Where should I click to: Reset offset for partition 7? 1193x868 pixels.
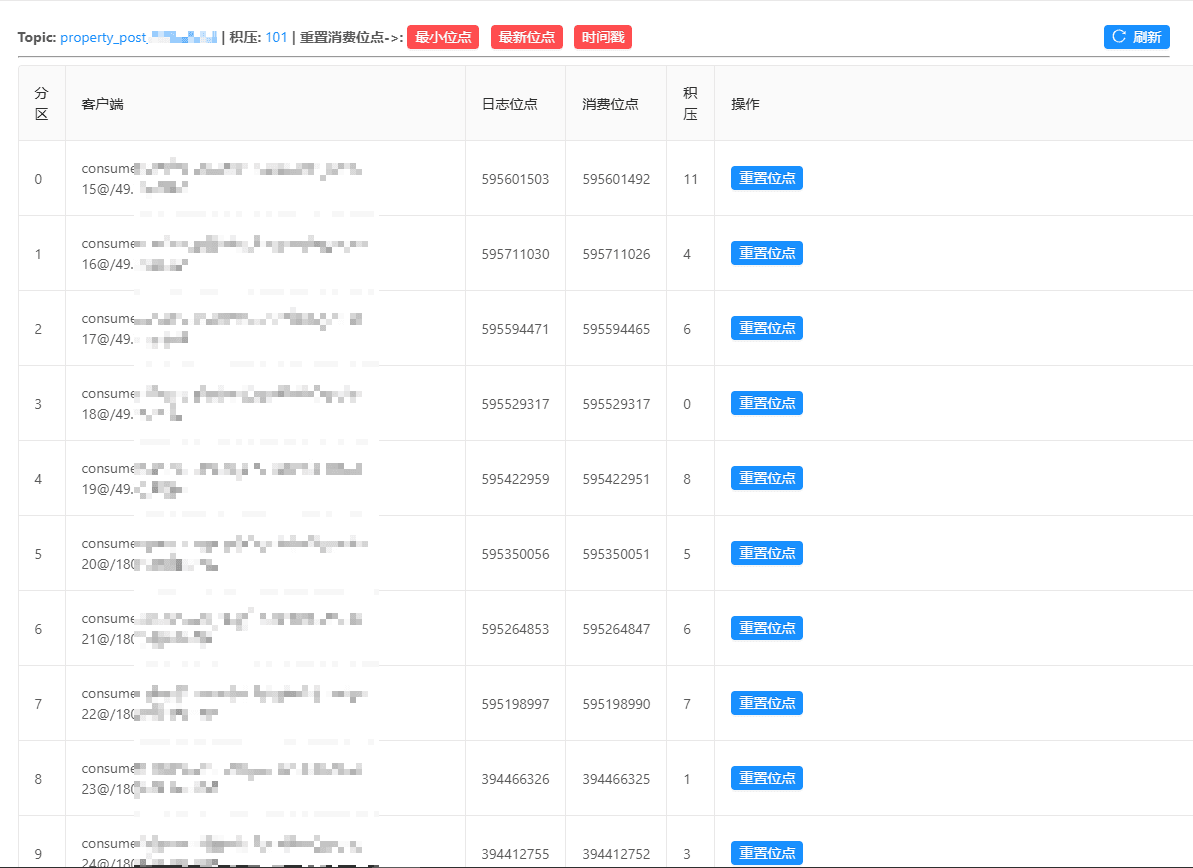[767, 703]
